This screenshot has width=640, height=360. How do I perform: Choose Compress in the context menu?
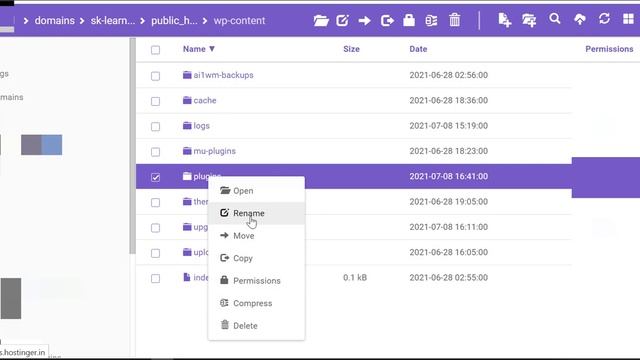click(256, 303)
